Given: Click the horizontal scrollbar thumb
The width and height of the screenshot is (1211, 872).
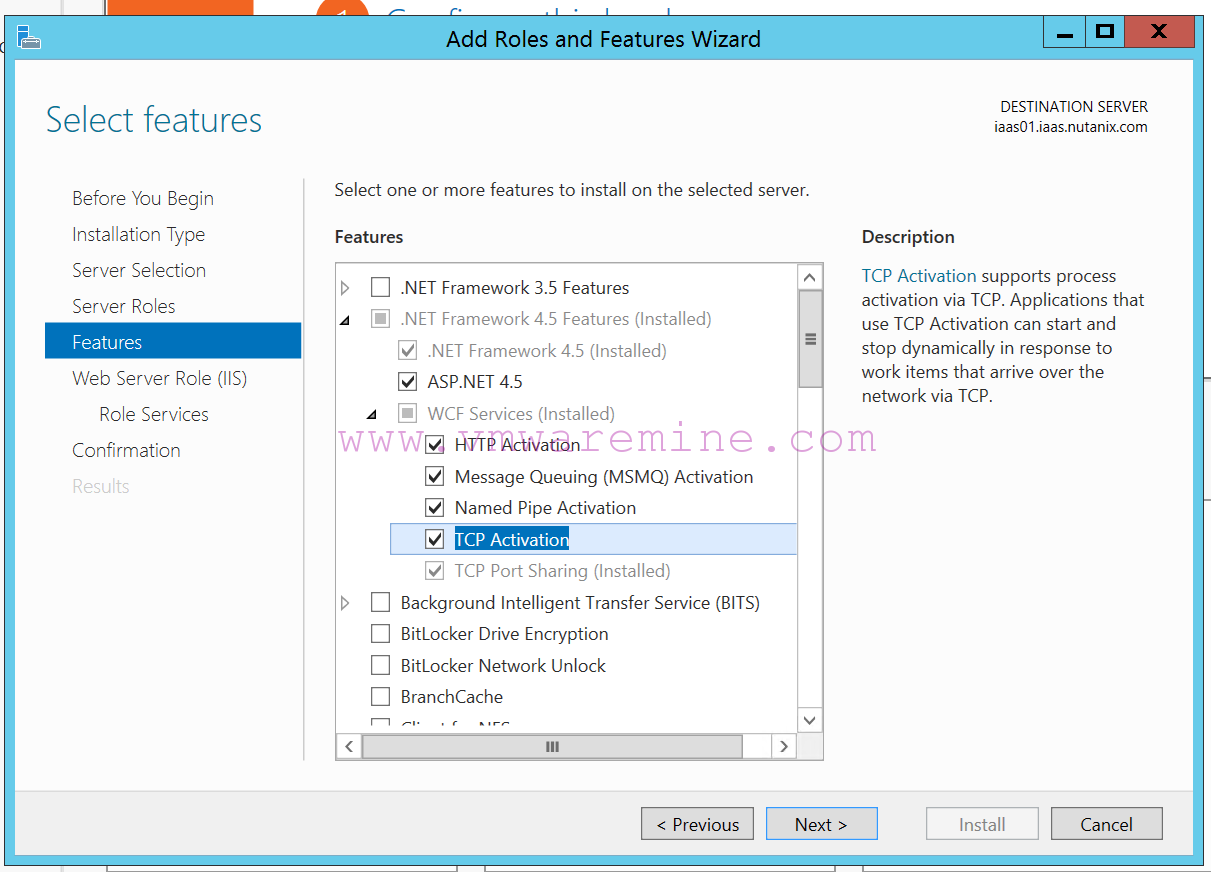Looking at the screenshot, I should [552, 746].
